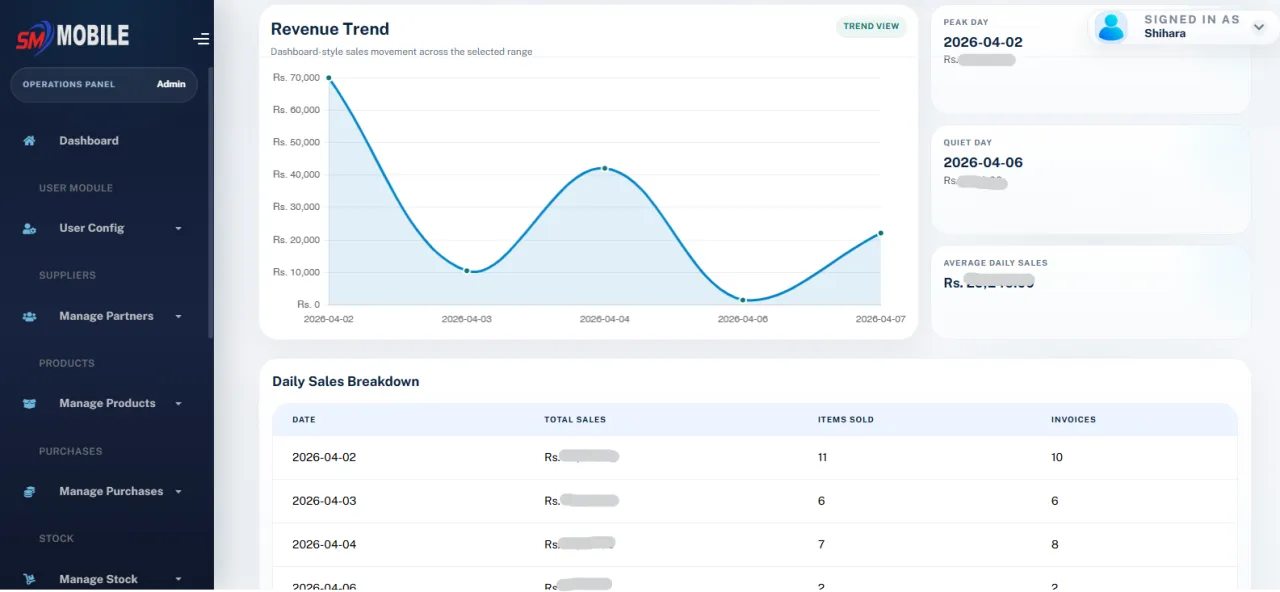The height and width of the screenshot is (592, 1280).
Task: Click the Manage Purchases coins icon
Action: pyautogui.click(x=29, y=492)
